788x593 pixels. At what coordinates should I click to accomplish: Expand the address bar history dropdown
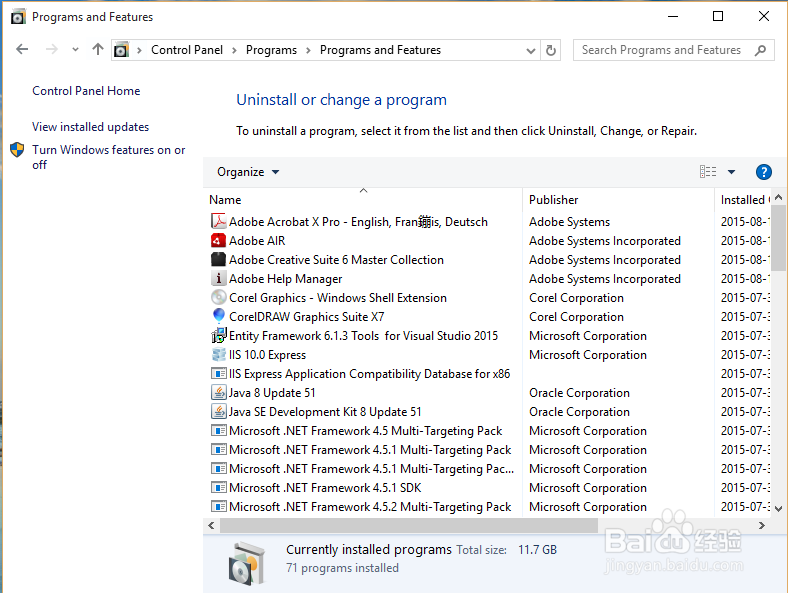click(x=530, y=50)
